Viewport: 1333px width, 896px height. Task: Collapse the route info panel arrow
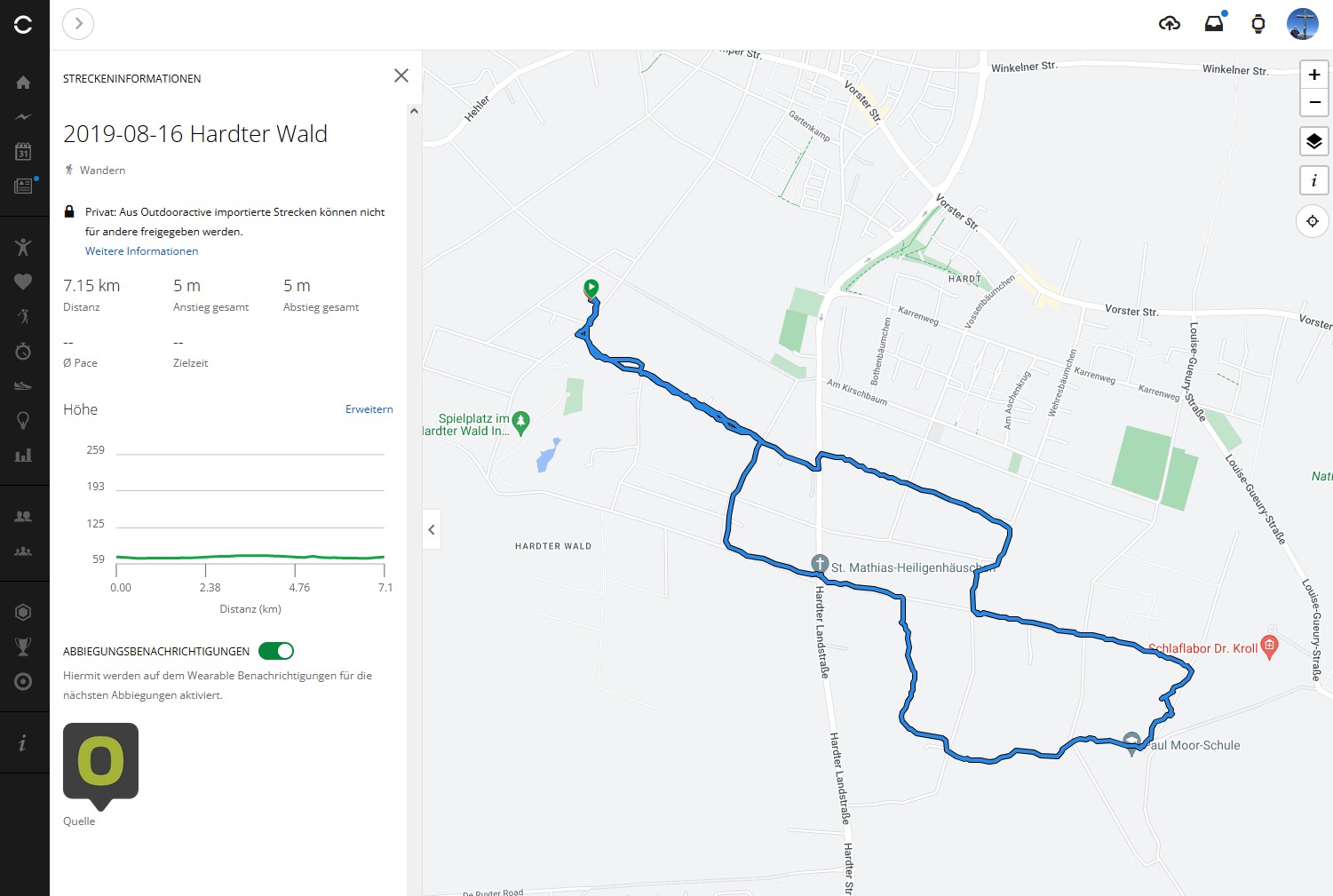pyautogui.click(x=432, y=530)
